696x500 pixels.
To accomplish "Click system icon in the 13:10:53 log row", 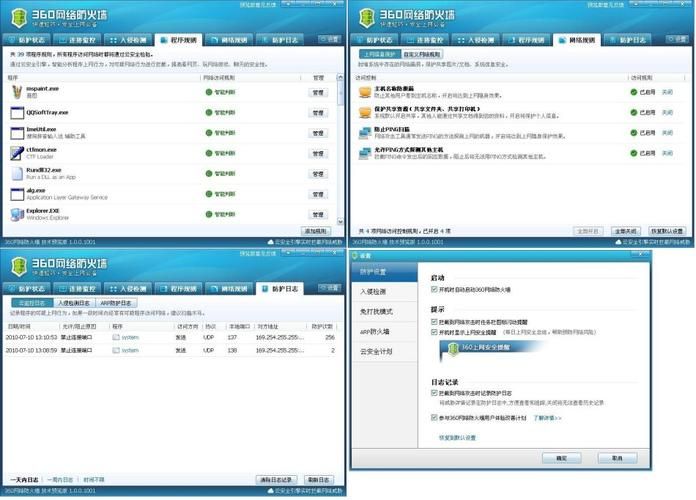I will [x=116, y=337].
